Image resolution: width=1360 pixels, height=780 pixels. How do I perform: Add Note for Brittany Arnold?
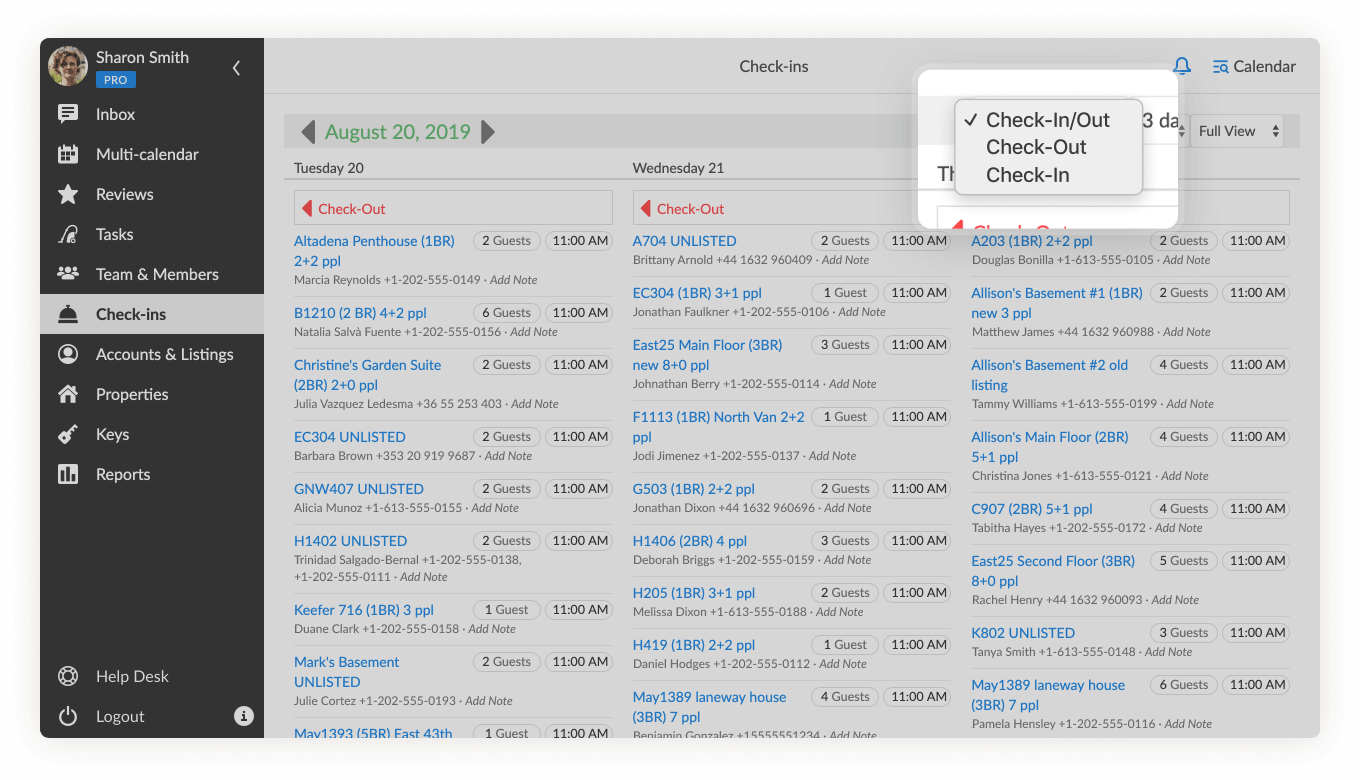tap(846, 260)
